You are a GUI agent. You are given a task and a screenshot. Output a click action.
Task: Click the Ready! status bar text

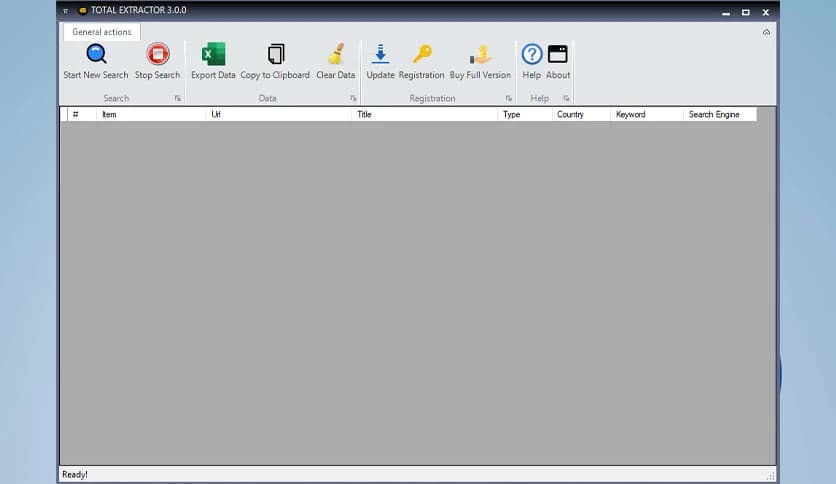75,474
